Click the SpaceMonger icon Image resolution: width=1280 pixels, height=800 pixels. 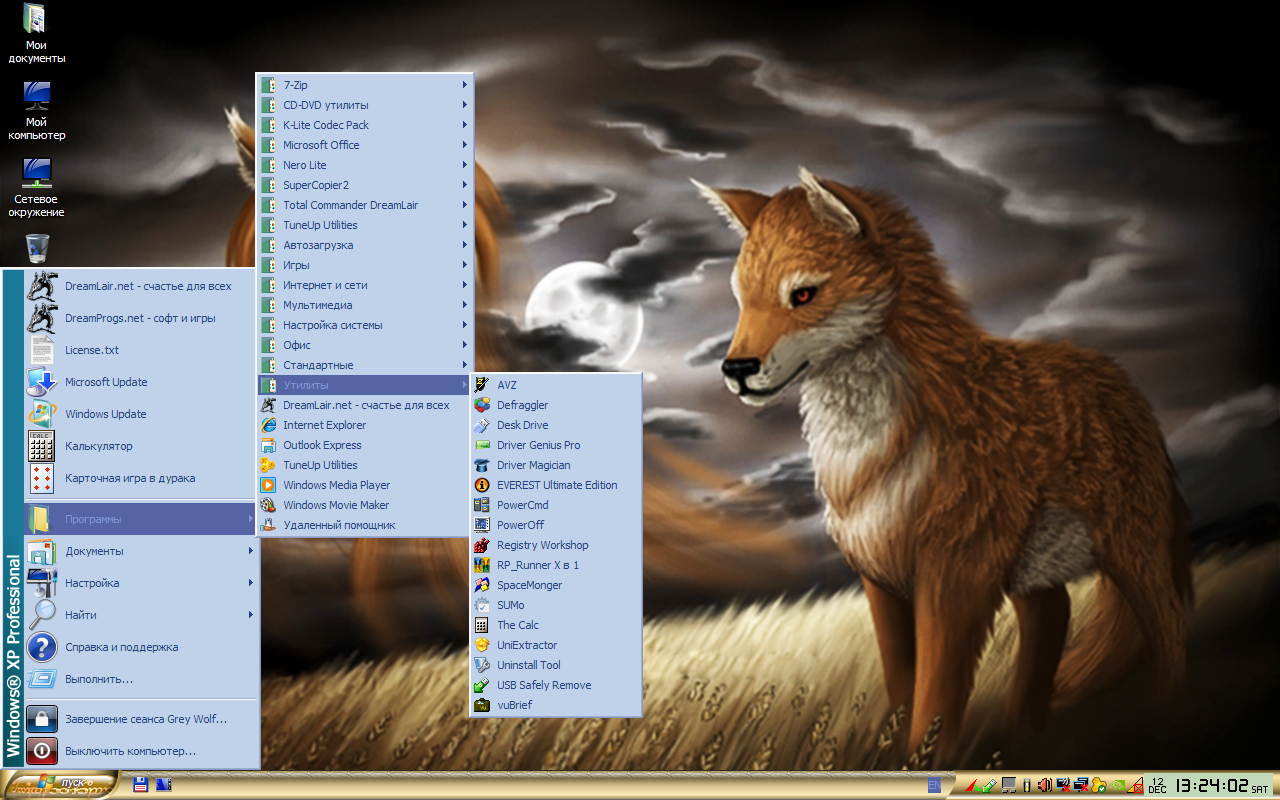pyautogui.click(x=481, y=585)
